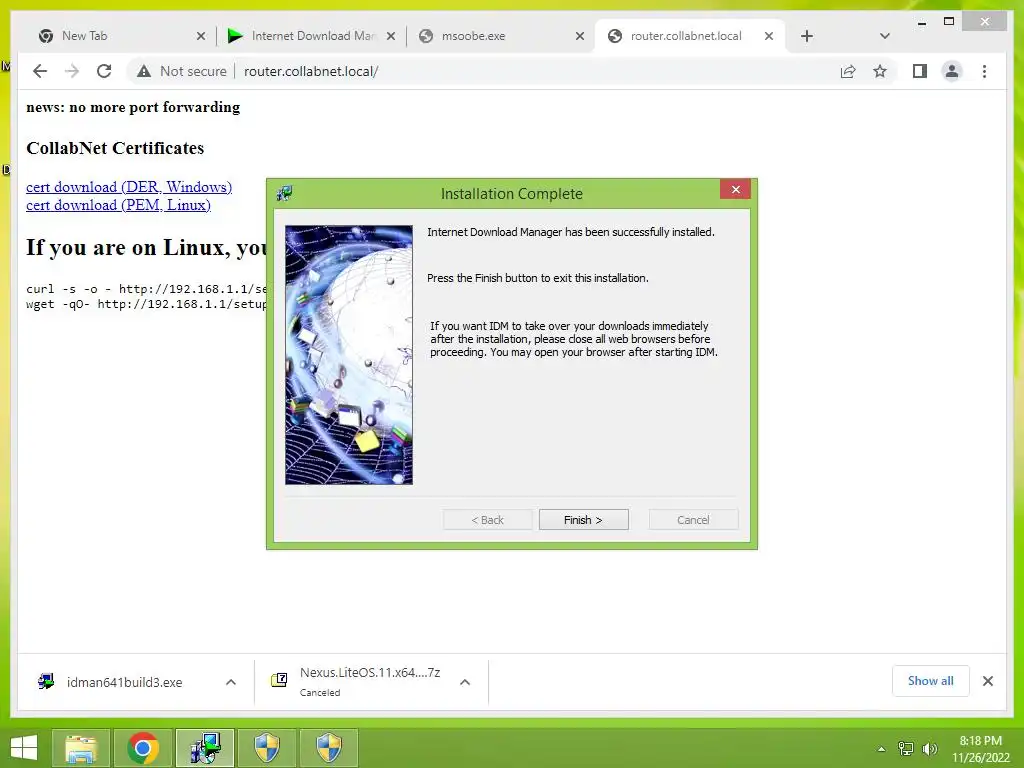Viewport: 1024px width, 768px height.
Task: Click the Cancel button in installer dialog
Action: click(x=693, y=520)
